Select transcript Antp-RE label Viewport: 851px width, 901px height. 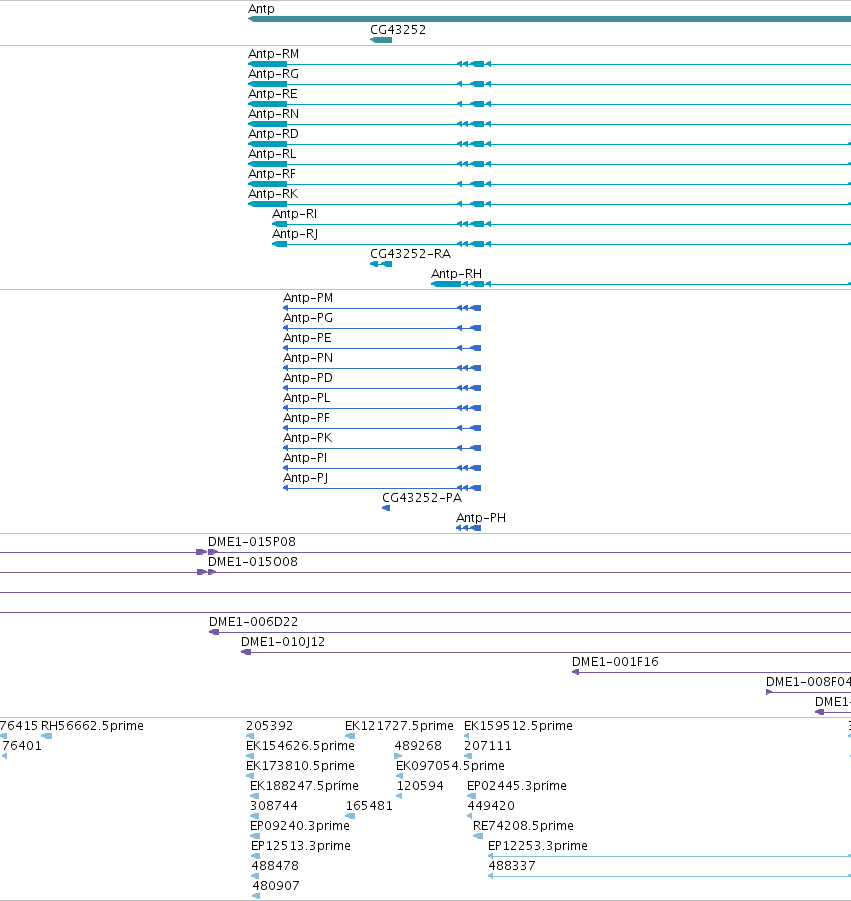(272, 94)
